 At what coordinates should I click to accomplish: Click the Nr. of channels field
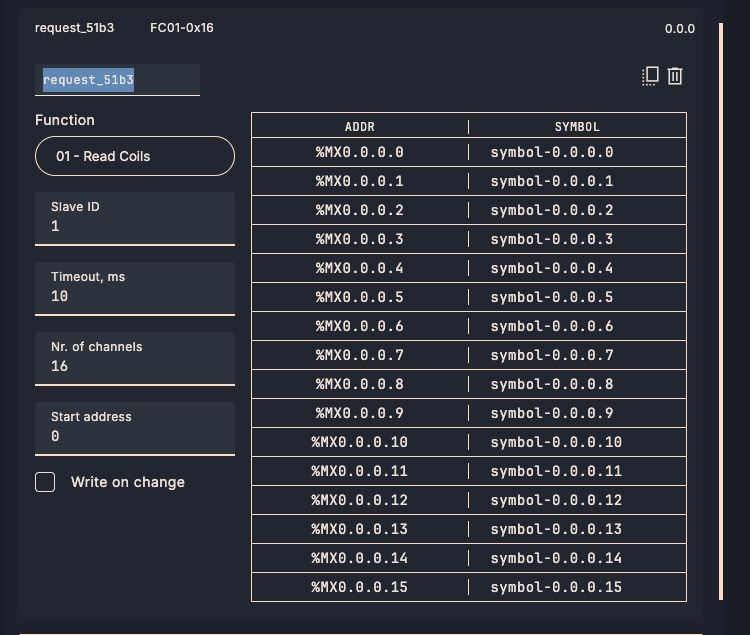pos(135,359)
